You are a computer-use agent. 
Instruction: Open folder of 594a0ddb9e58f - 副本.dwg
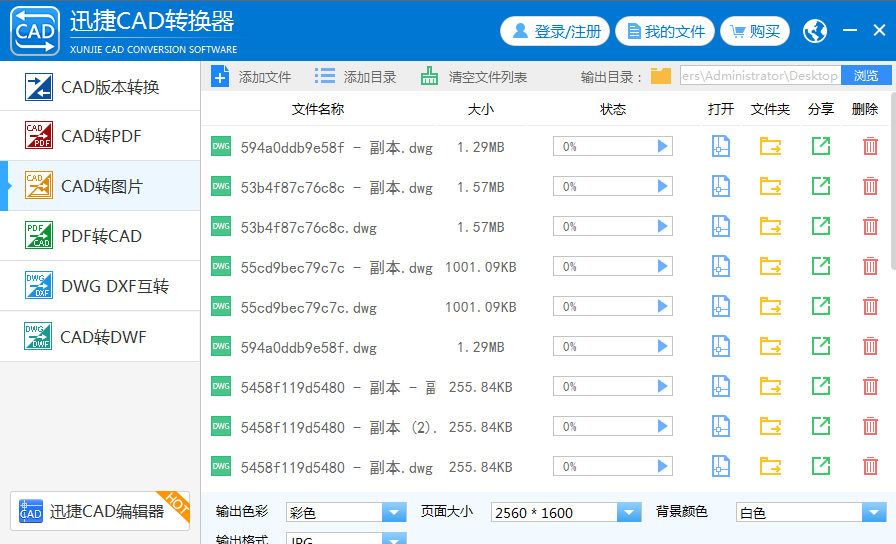click(x=770, y=146)
